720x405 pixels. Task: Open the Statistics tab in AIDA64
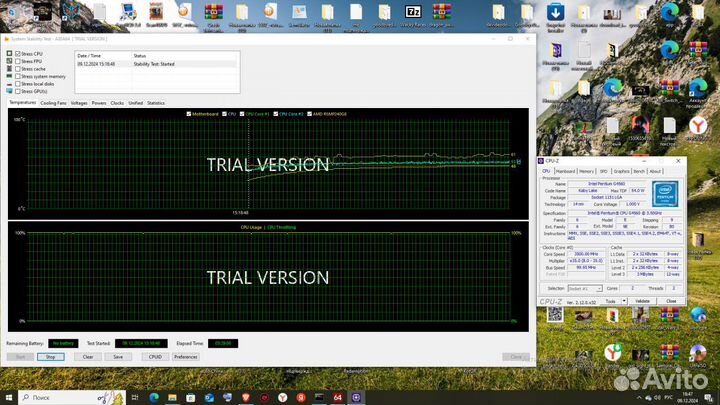pyautogui.click(x=156, y=103)
